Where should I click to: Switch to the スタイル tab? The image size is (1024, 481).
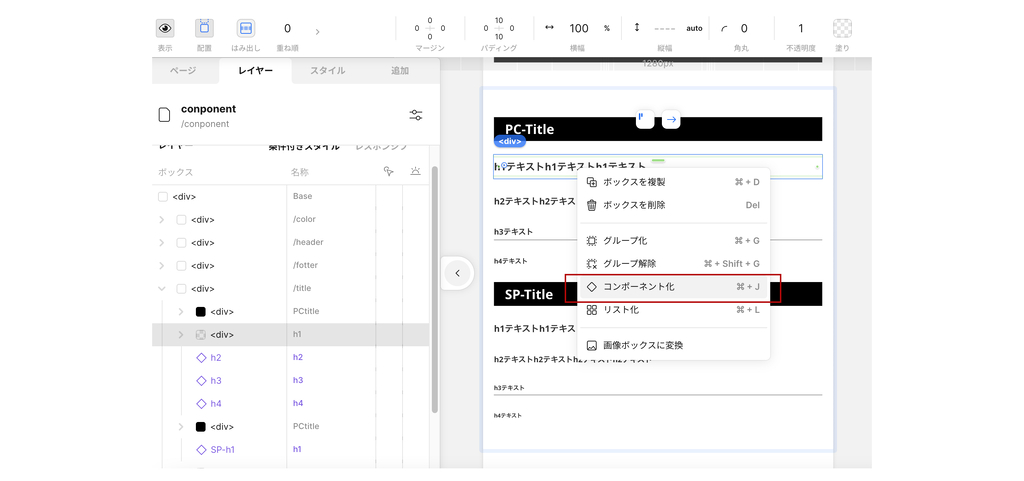(327, 71)
